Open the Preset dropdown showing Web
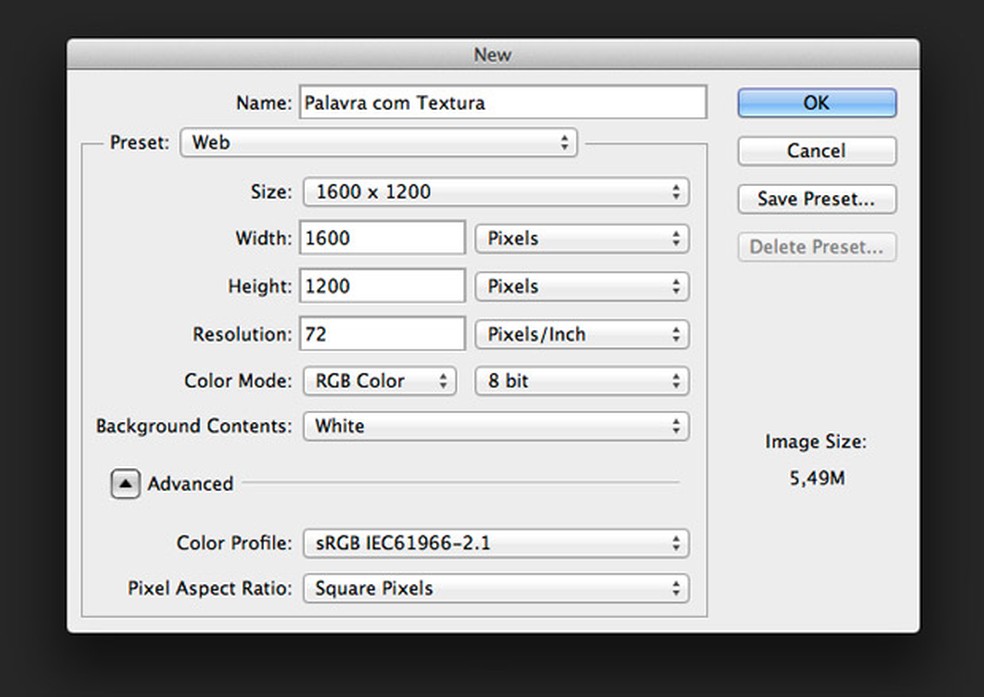The width and height of the screenshot is (984, 697). (379, 143)
